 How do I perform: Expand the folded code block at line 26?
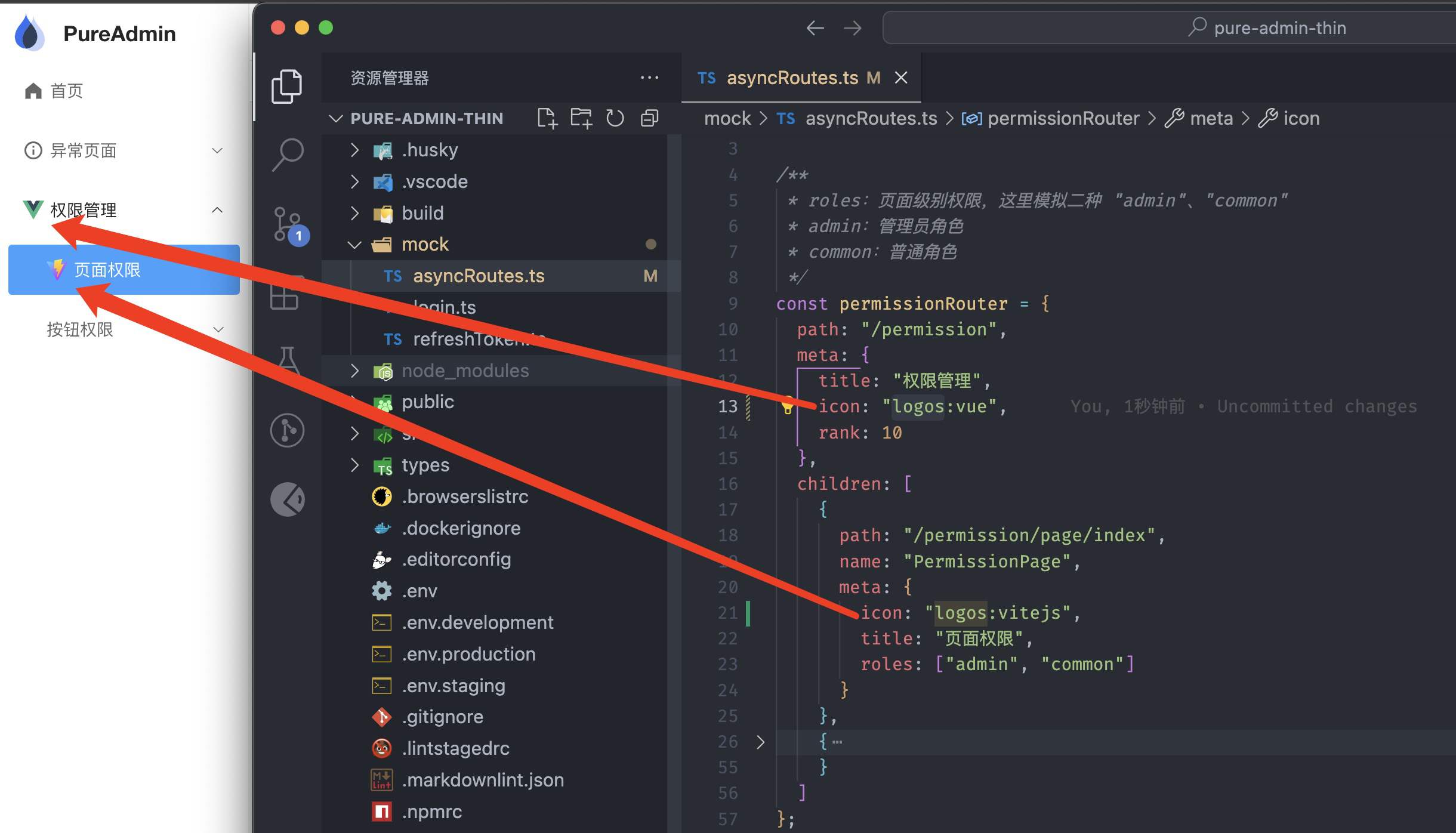(x=760, y=742)
